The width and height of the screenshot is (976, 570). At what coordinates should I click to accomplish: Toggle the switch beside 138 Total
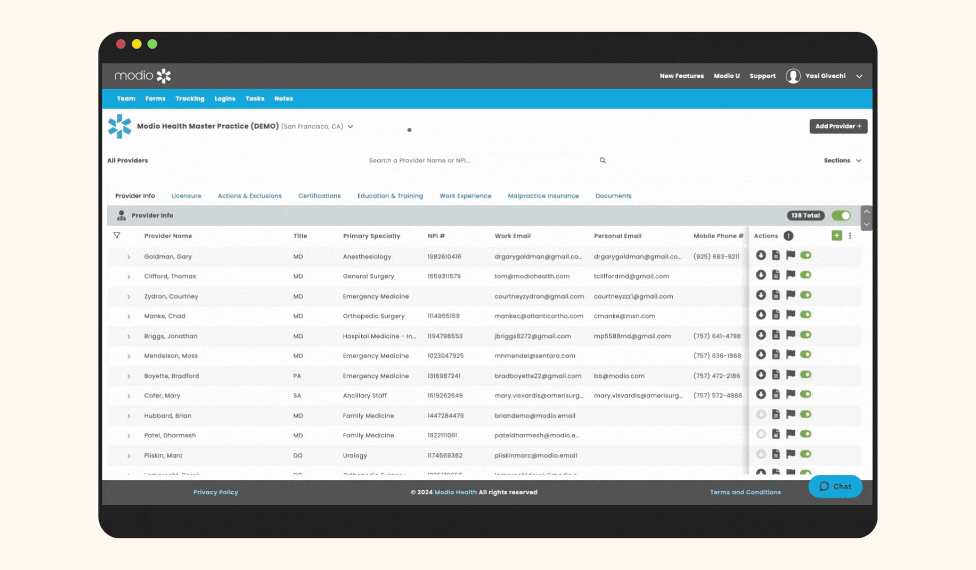tap(841, 215)
